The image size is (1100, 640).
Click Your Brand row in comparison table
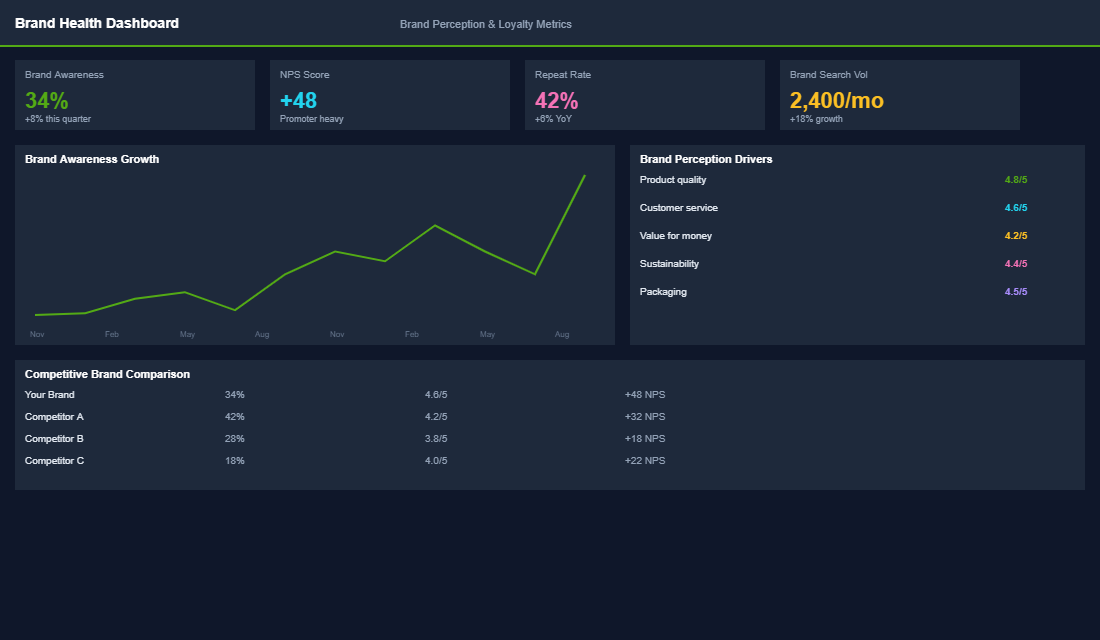(49, 394)
